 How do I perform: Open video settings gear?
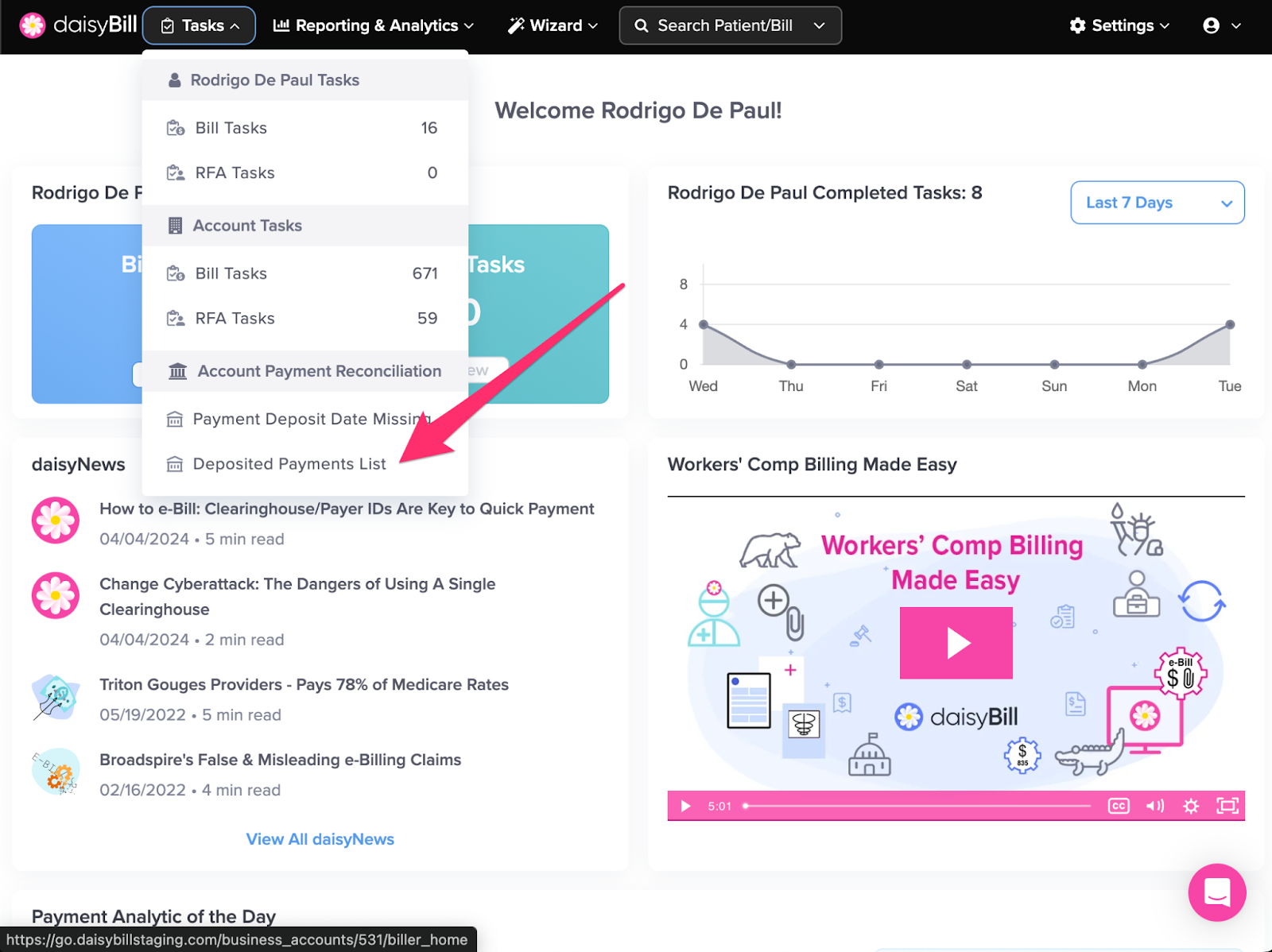1191,806
